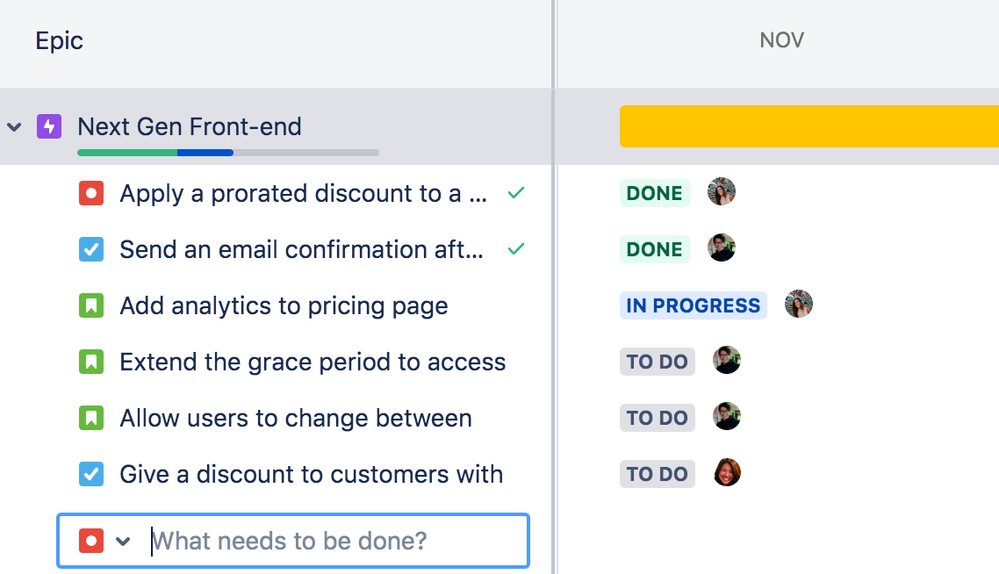The image size is (999, 574).
Task: Click the assignee avatar next to the IN PROGRESS status
Action: point(798,305)
